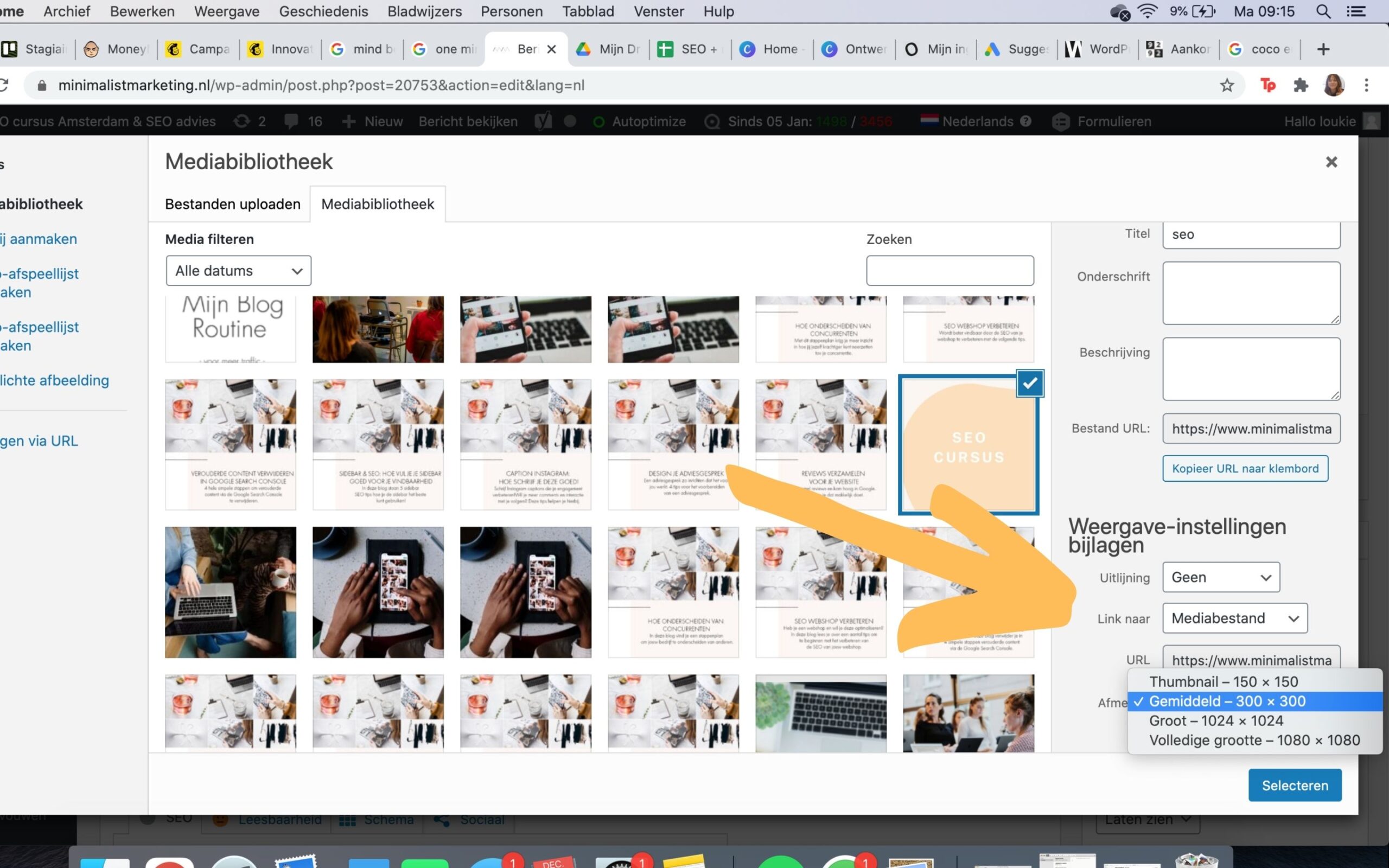The height and width of the screenshot is (868, 1389).
Task: Click the battery status icon
Action: (1203, 11)
